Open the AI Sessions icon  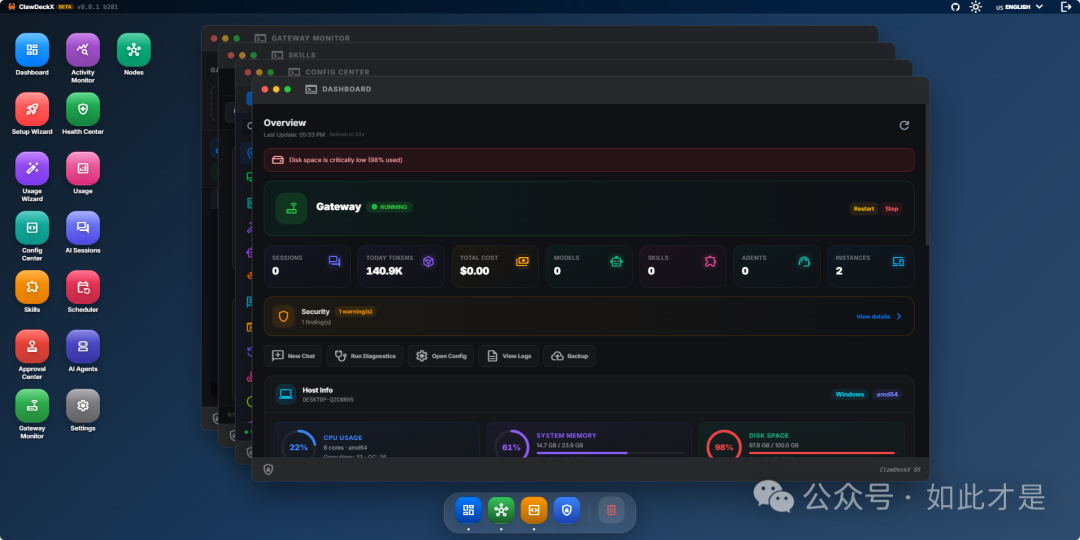click(x=83, y=228)
